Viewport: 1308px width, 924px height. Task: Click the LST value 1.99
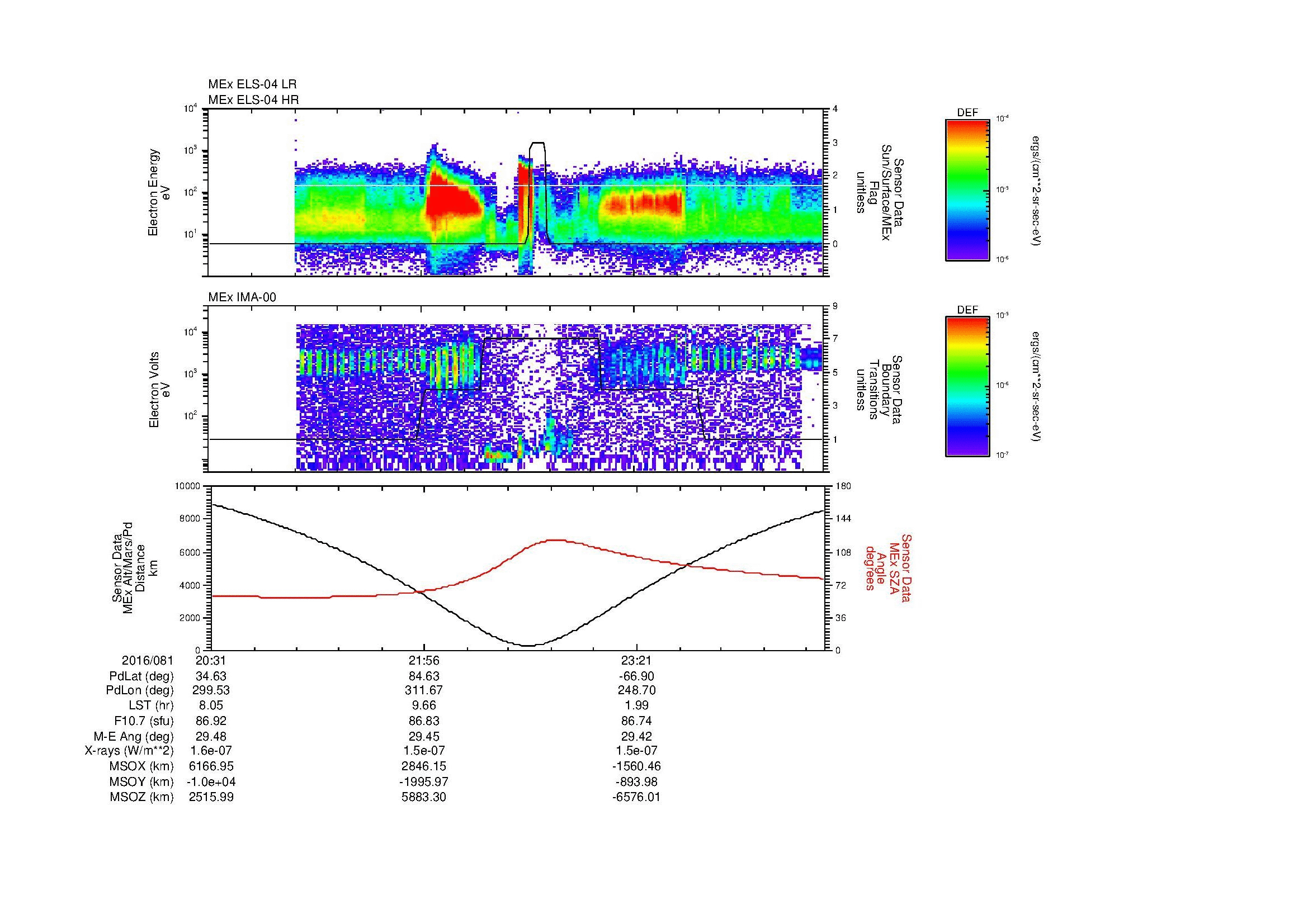636,706
